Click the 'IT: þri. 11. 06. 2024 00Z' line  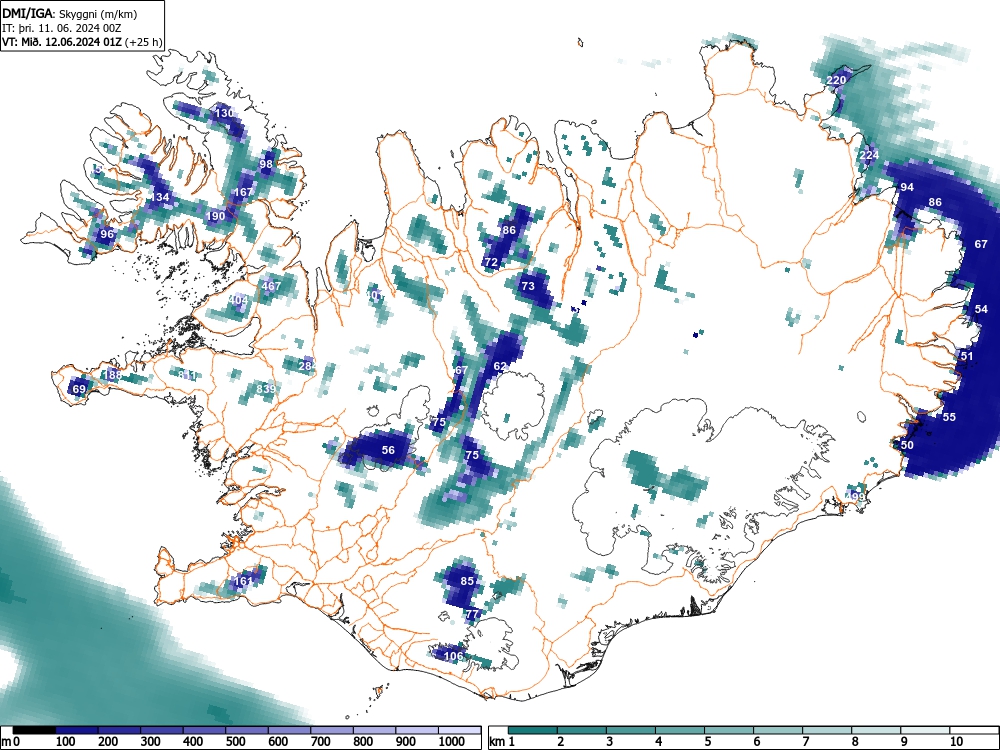[62, 28]
